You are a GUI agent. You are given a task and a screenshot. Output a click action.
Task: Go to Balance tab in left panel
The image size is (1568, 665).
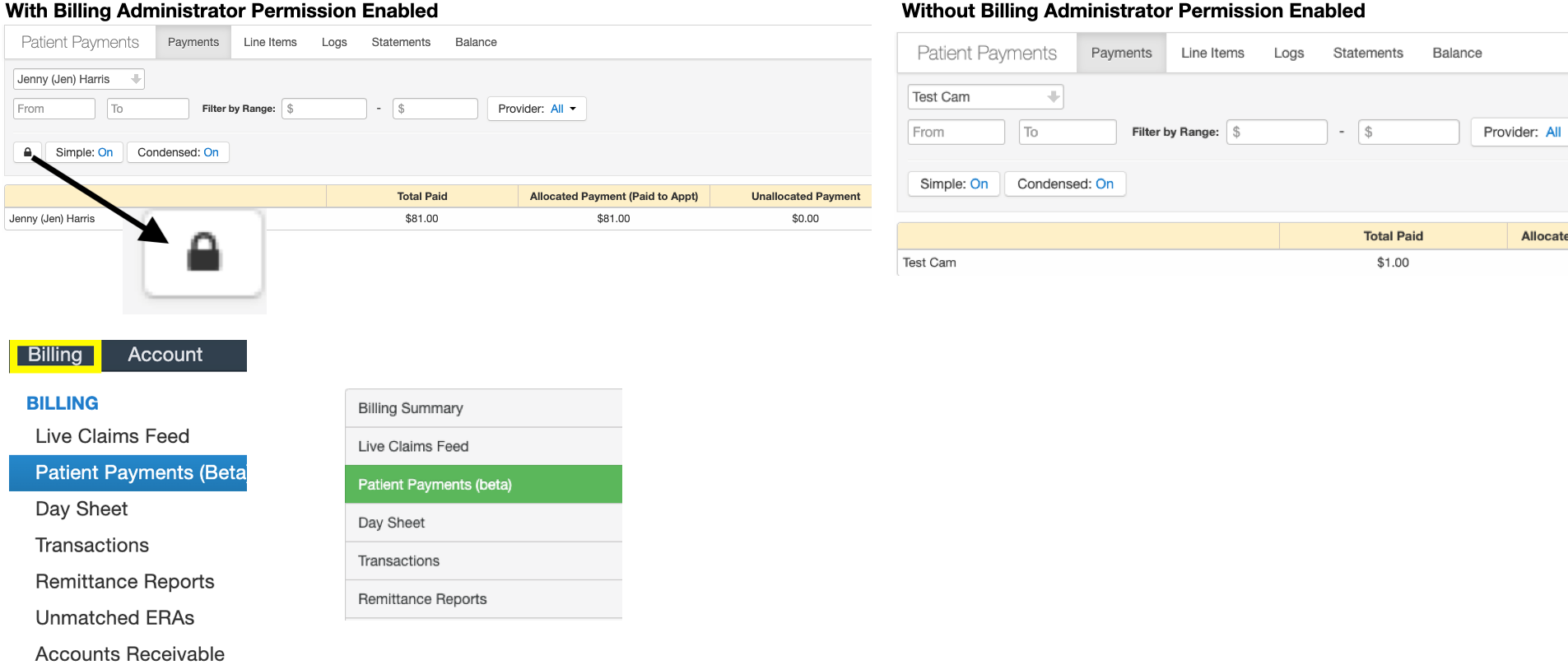coord(476,42)
